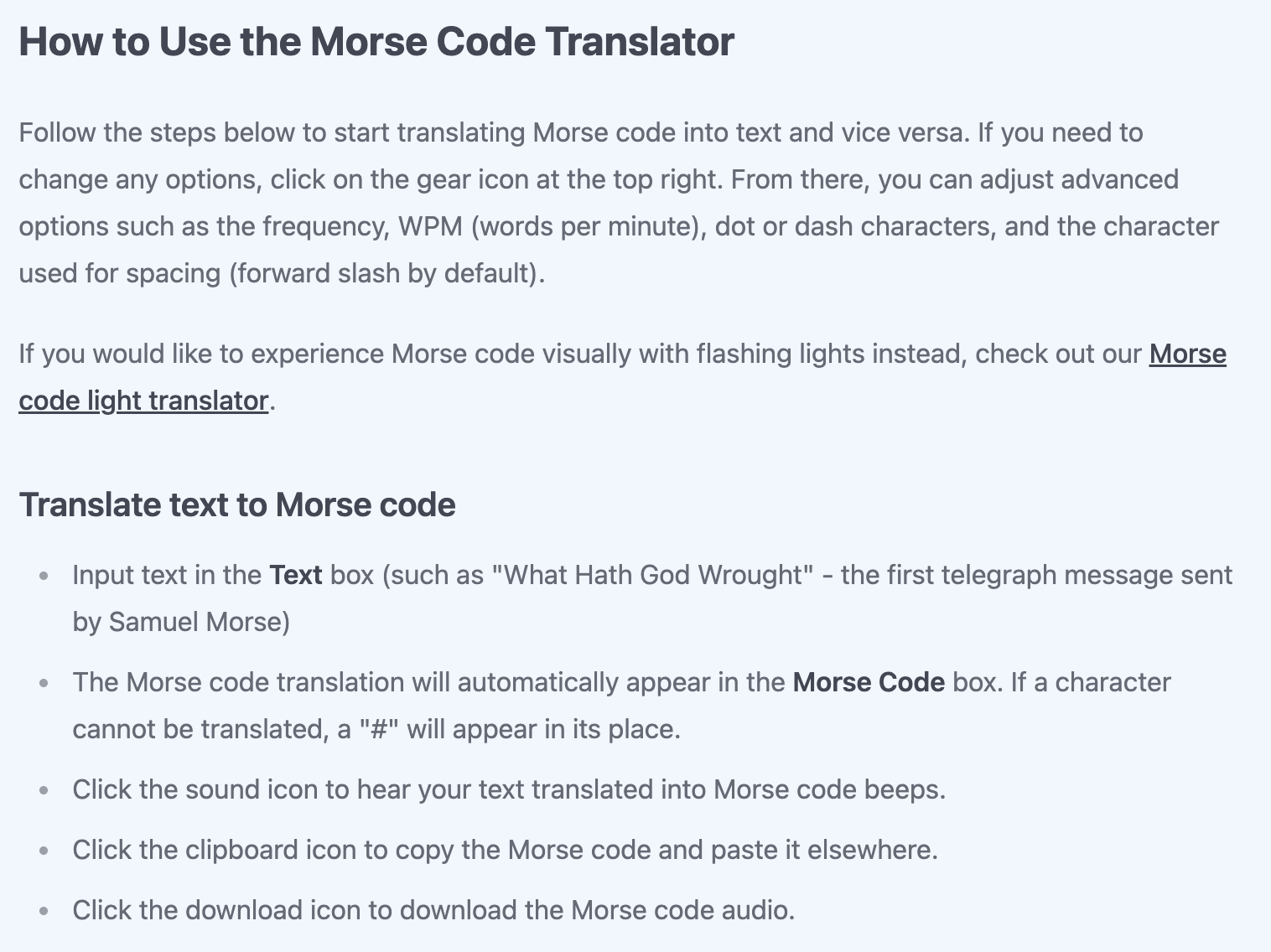Click the "(forward slash by default)" text
Screen dimensions: 1271x952
383,273
